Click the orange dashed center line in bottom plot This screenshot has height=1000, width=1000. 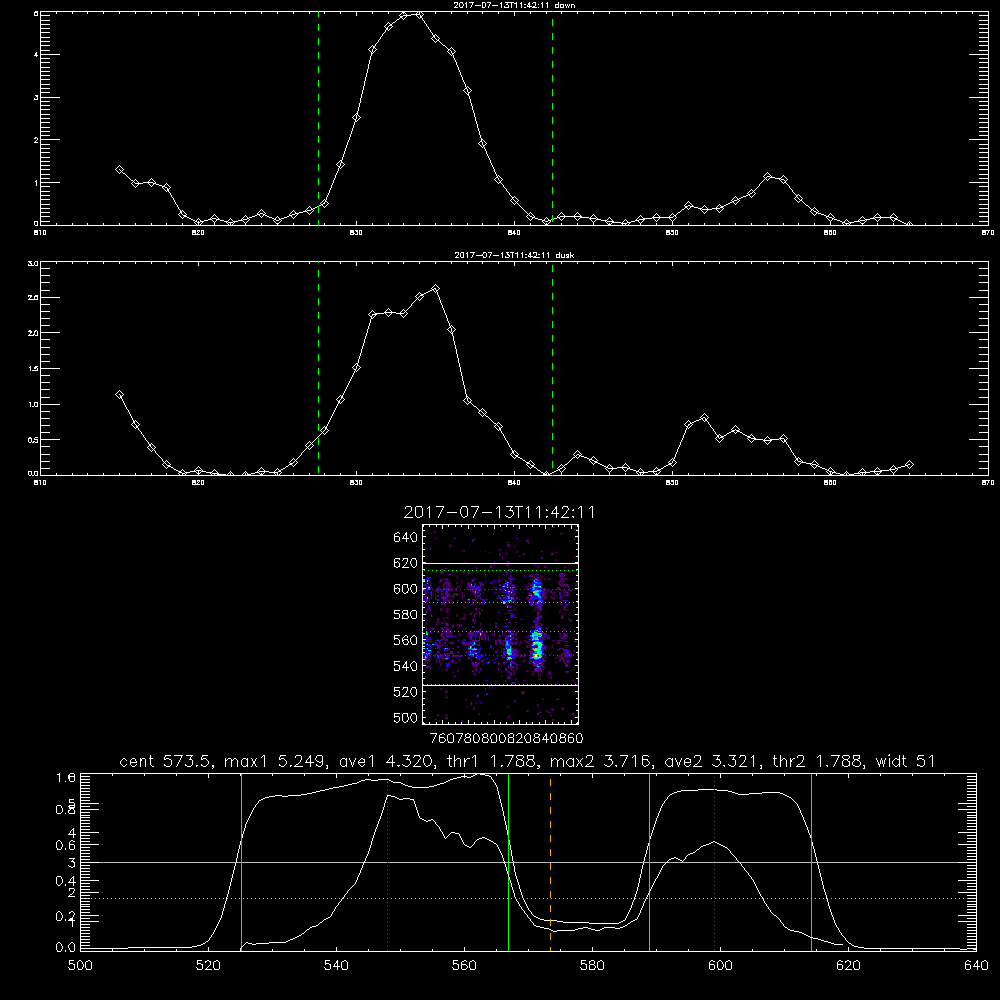[550, 862]
